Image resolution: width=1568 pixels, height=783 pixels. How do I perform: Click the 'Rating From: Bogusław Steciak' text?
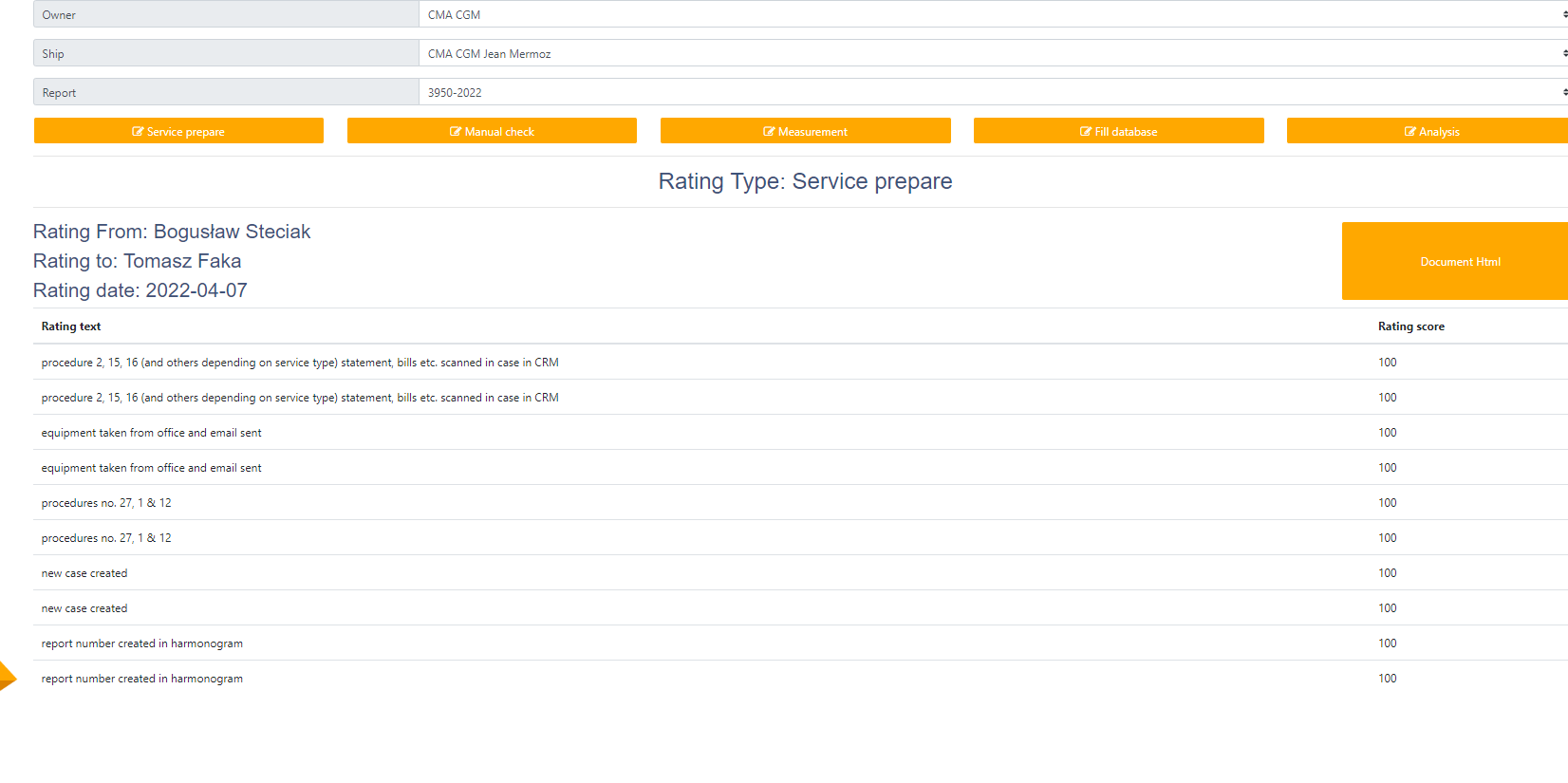[x=172, y=232]
